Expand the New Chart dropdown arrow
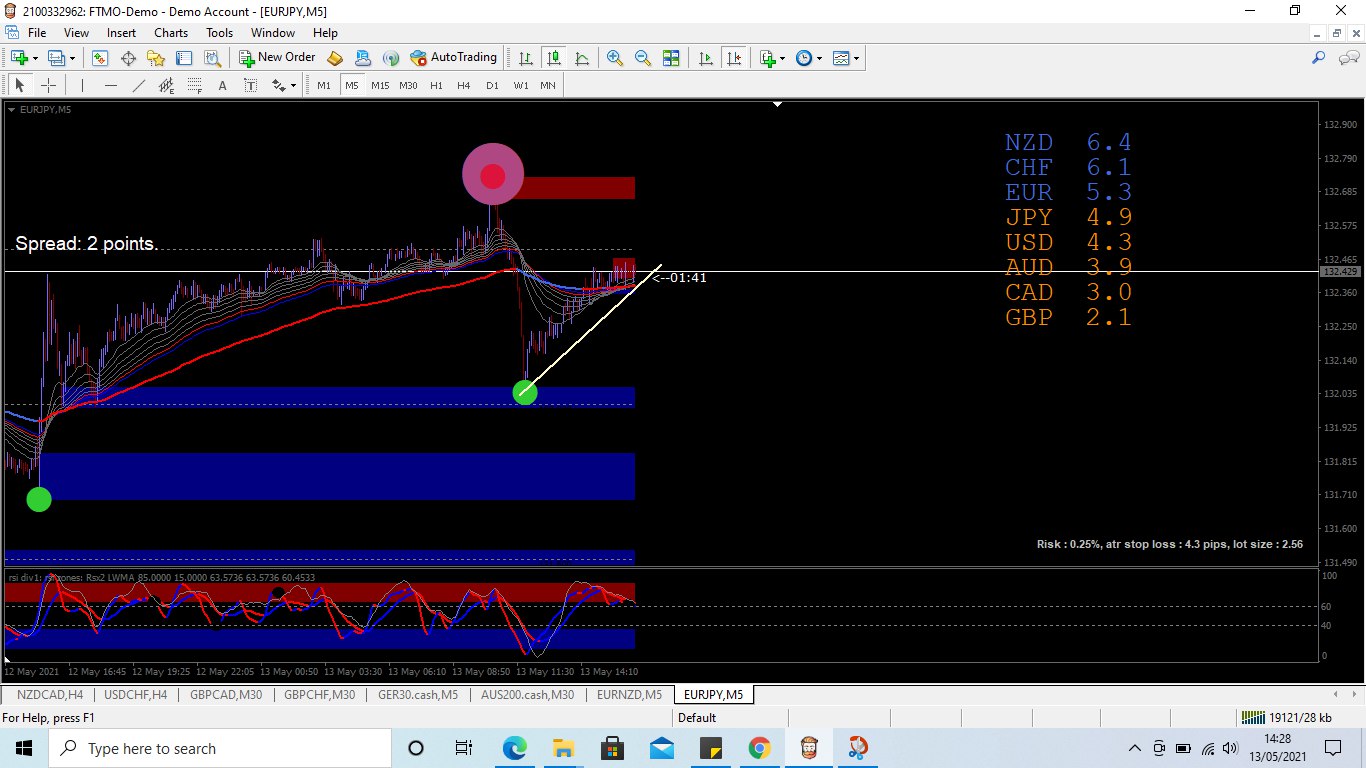Viewport: 1366px width, 768px height. (x=35, y=58)
